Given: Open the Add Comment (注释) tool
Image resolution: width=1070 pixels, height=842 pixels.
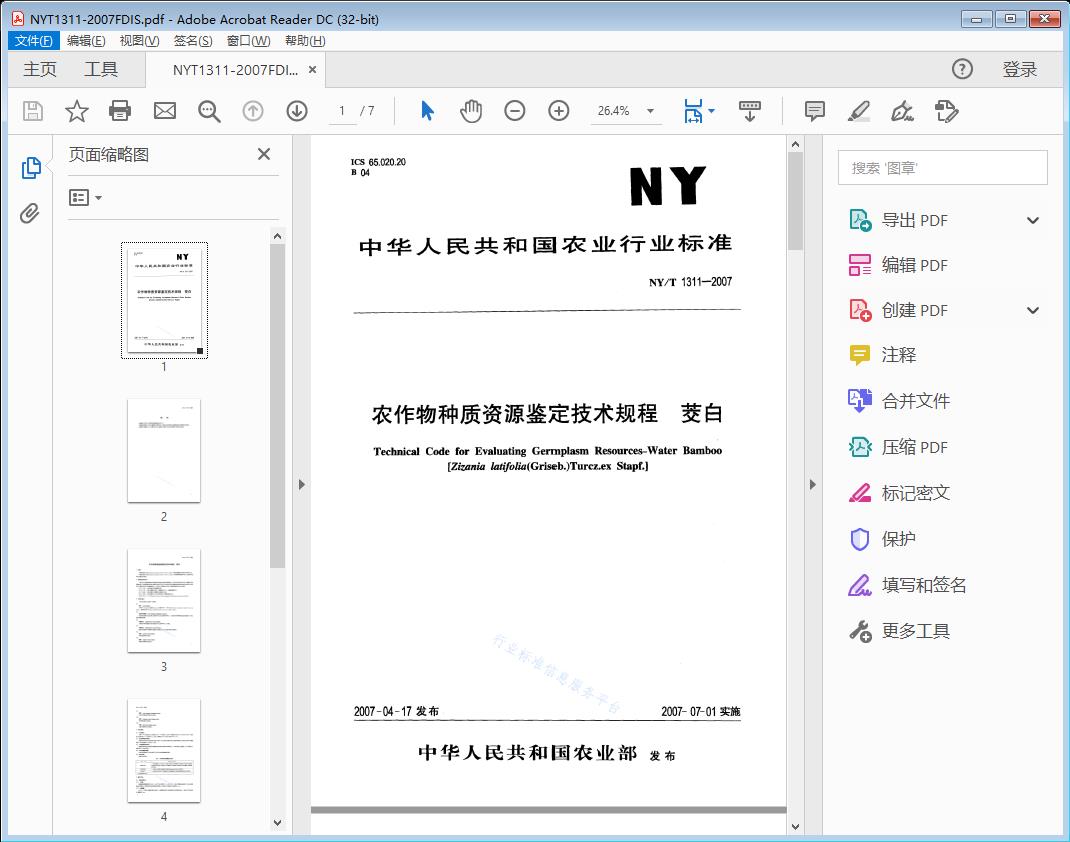Looking at the screenshot, I should point(814,111).
